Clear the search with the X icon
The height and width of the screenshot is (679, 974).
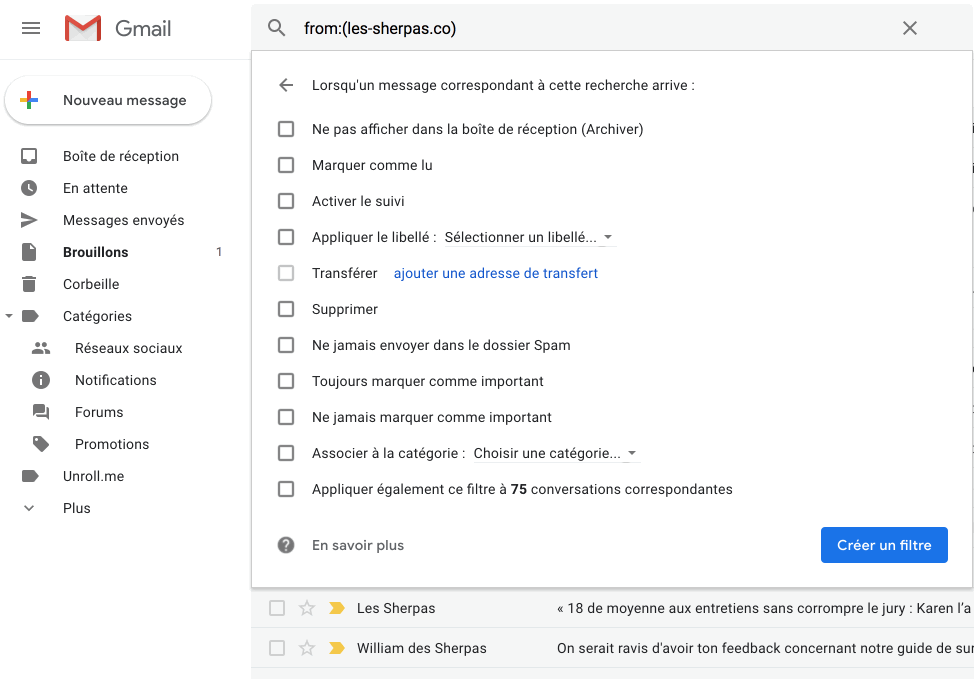[x=909, y=28]
